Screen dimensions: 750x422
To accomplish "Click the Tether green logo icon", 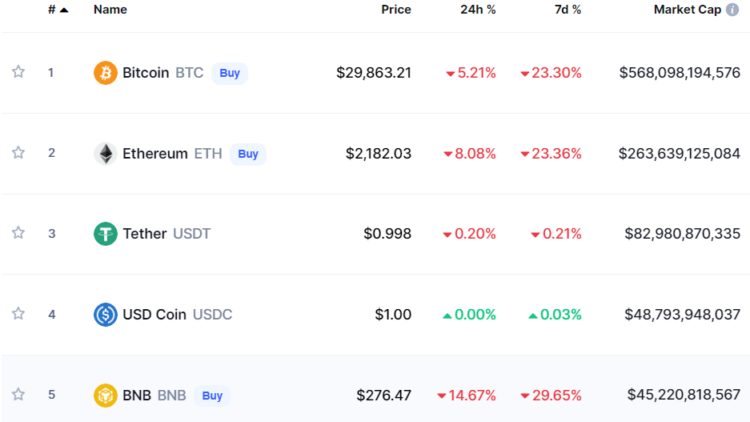I will [x=105, y=233].
